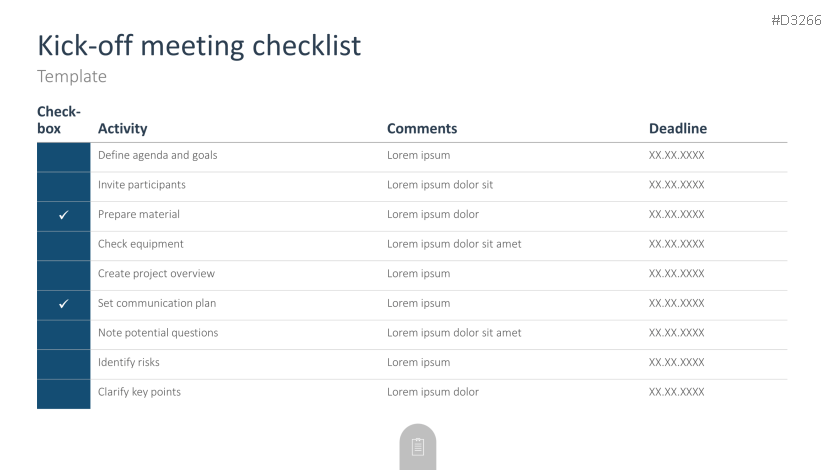836x470 pixels.
Task: Click the comment for Check equipment row
Action: (454, 244)
